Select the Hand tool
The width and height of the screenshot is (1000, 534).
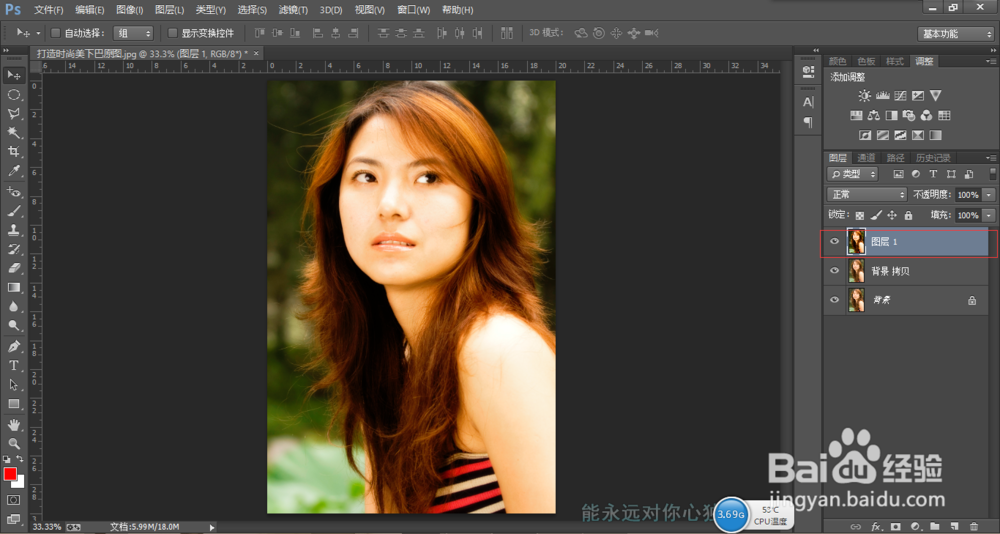click(x=13, y=424)
